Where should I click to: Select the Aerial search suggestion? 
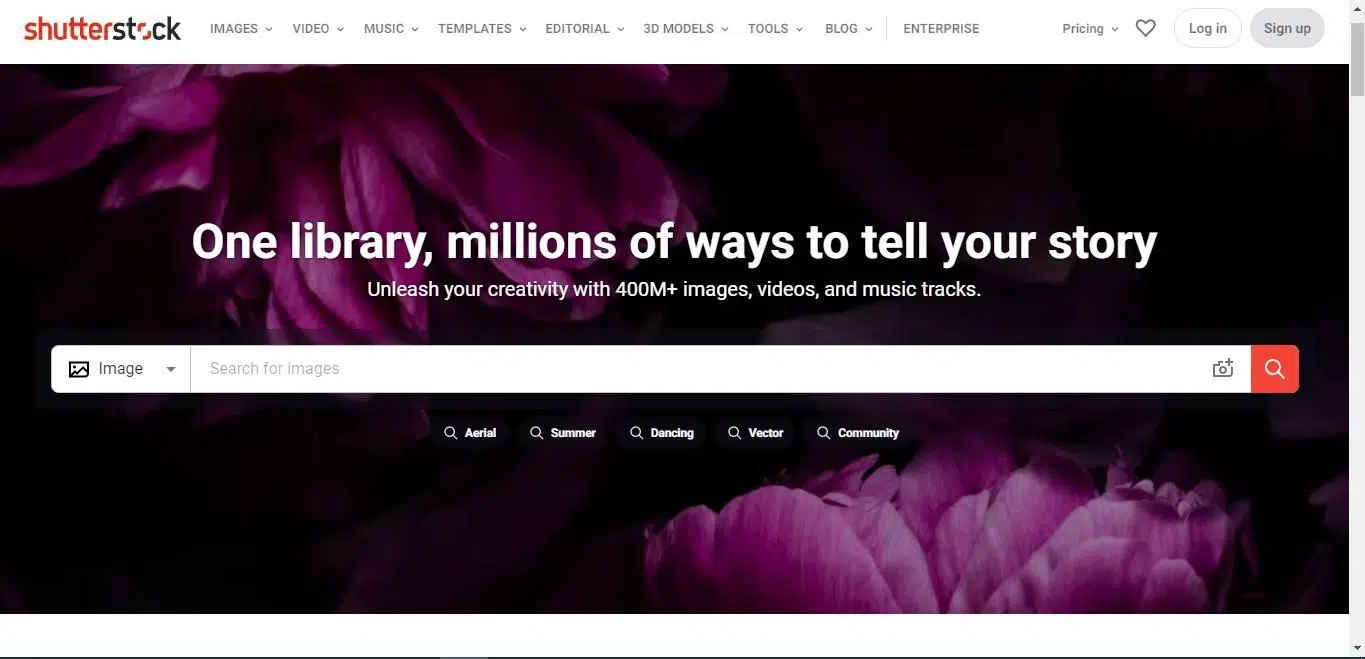tap(470, 433)
